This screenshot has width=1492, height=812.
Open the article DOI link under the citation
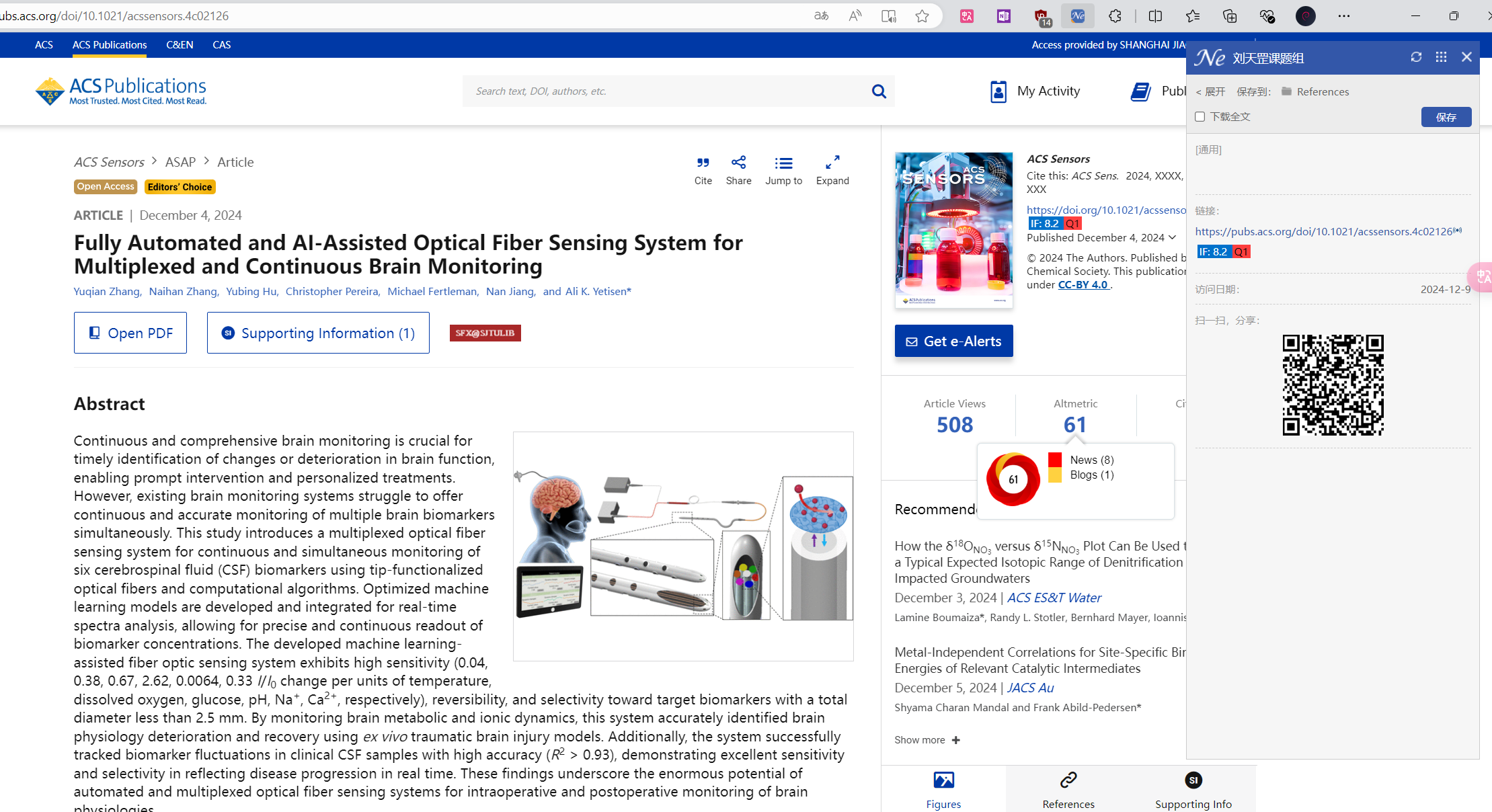click(1106, 210)
